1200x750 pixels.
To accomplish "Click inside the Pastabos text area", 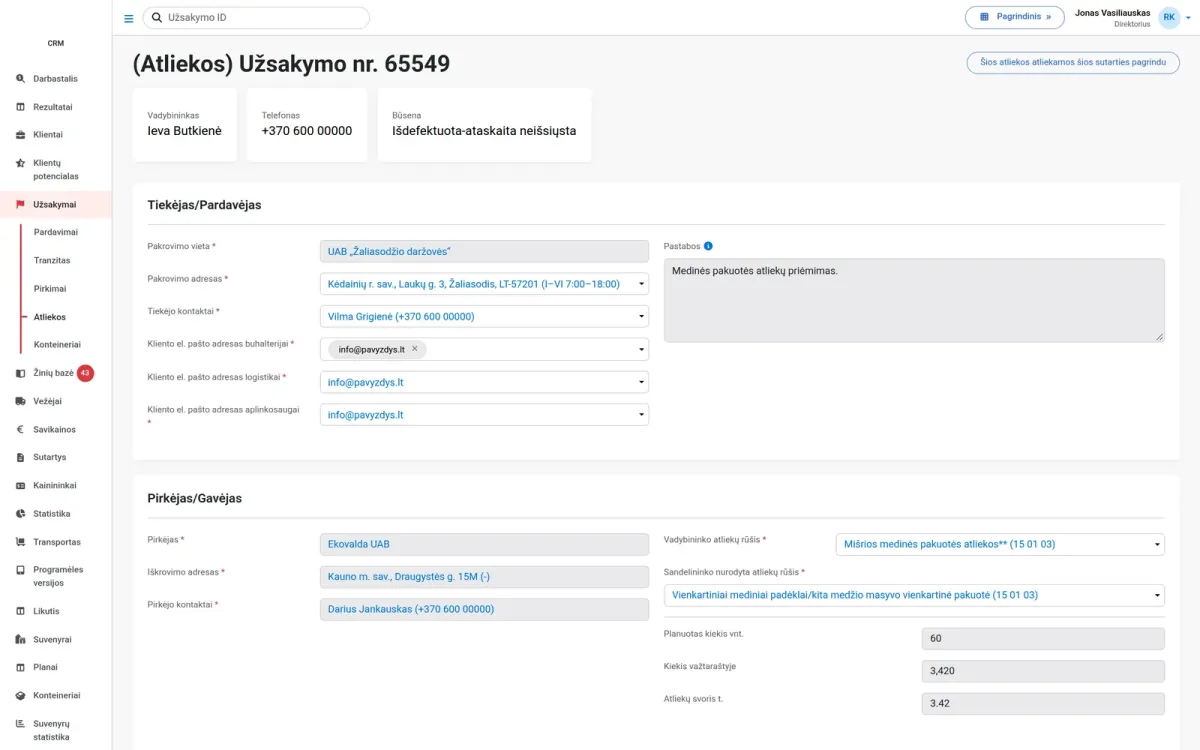I will tap(914, 300).
